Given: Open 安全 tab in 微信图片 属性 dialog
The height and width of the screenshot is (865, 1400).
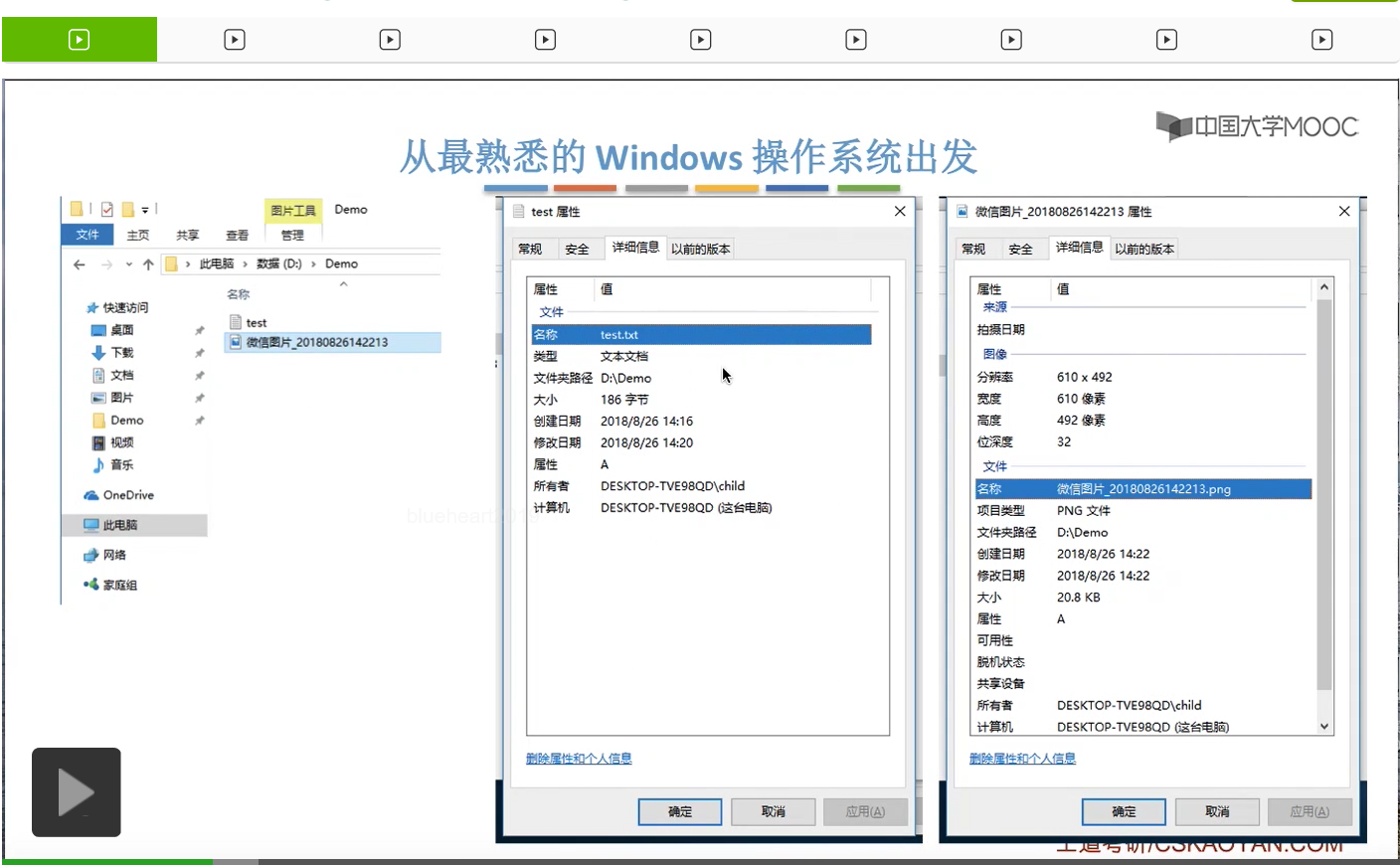Looking at the screenshot, I should pos(1021,249).
